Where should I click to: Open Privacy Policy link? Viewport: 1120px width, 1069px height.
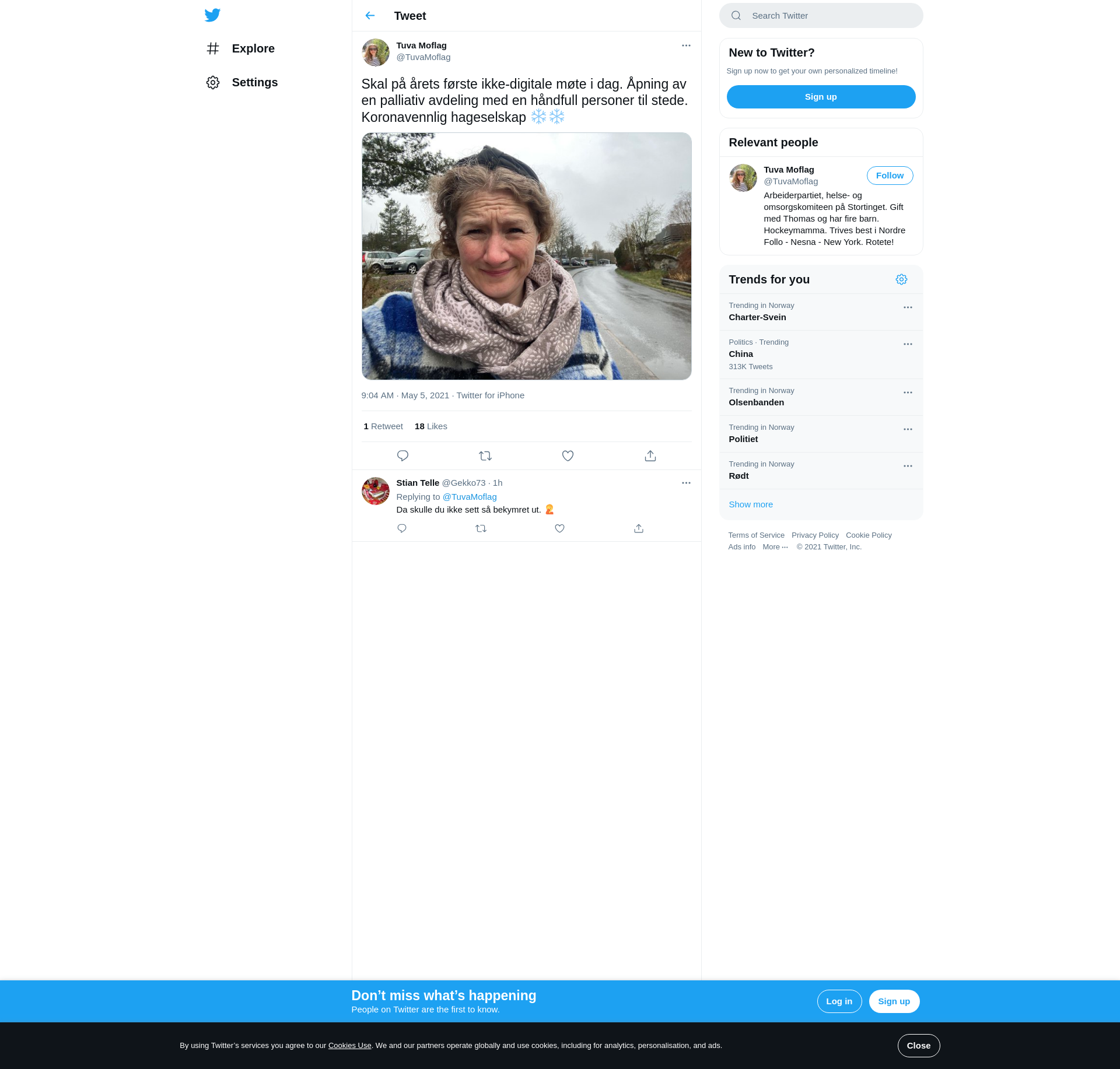coord(815,535)
